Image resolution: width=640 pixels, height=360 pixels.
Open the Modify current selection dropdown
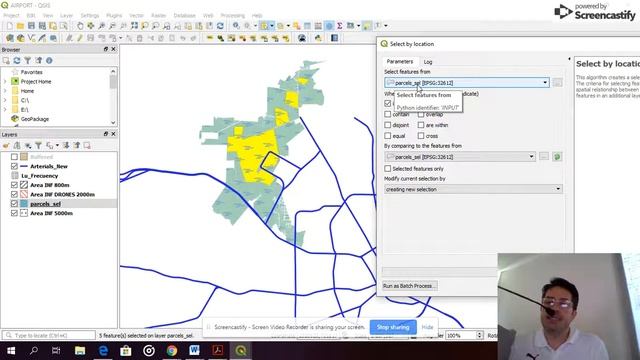[x=473, y=189]
